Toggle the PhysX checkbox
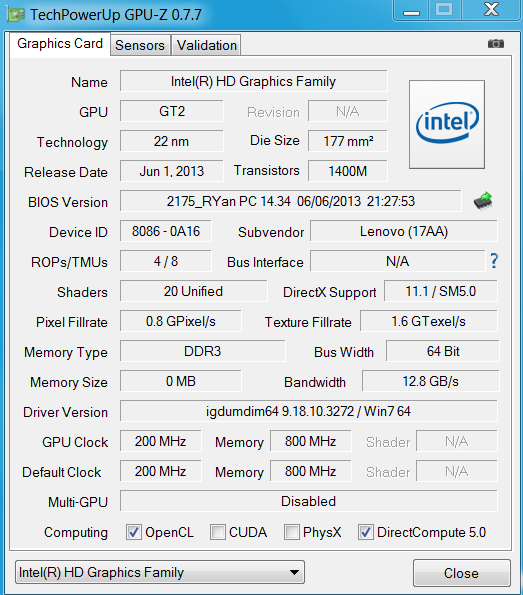This screenshot has height=595, width=523. point(291,532)
